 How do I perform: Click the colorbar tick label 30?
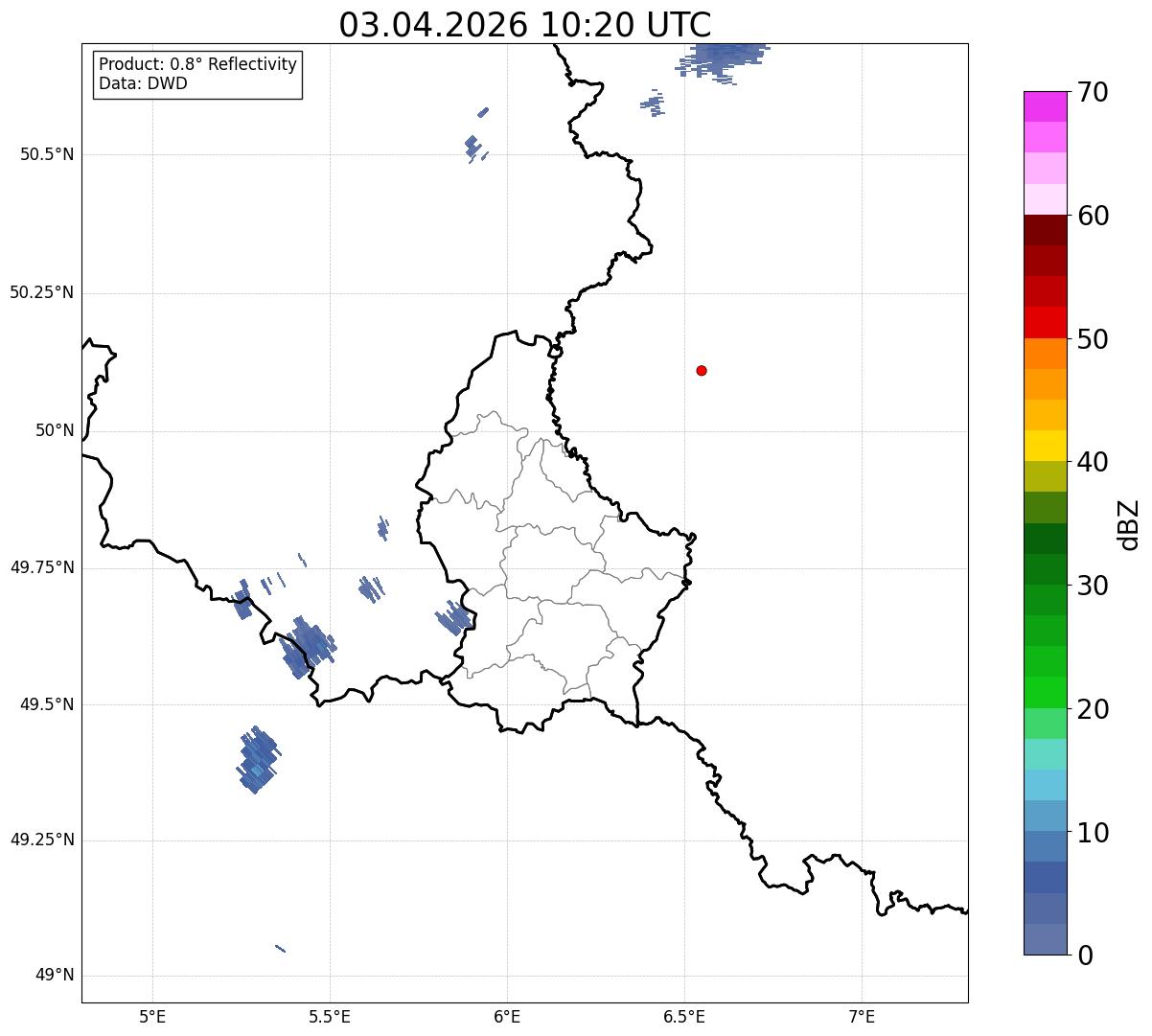pos(1093,586)
